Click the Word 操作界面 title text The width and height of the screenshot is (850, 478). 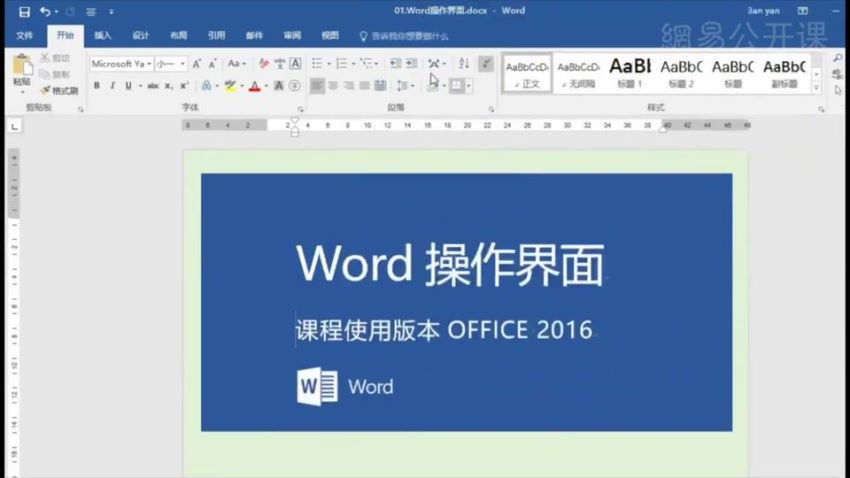click(450, 264)
